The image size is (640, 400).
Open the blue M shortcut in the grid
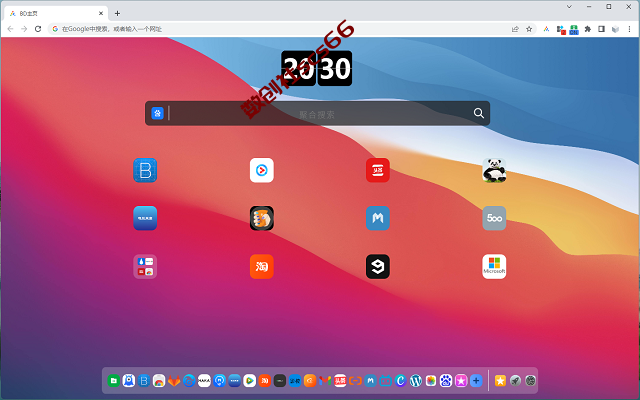click(x=378, y=218)
